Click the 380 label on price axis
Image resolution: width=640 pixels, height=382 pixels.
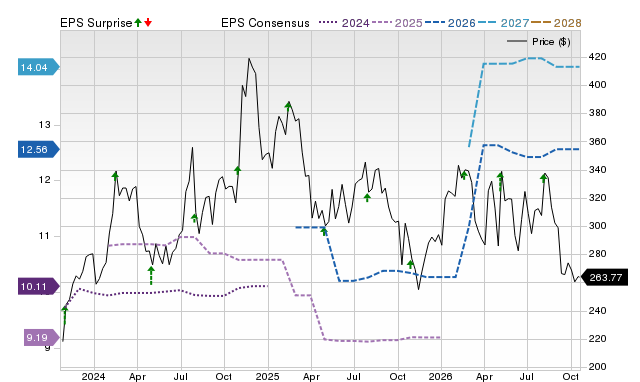(597, 113)
